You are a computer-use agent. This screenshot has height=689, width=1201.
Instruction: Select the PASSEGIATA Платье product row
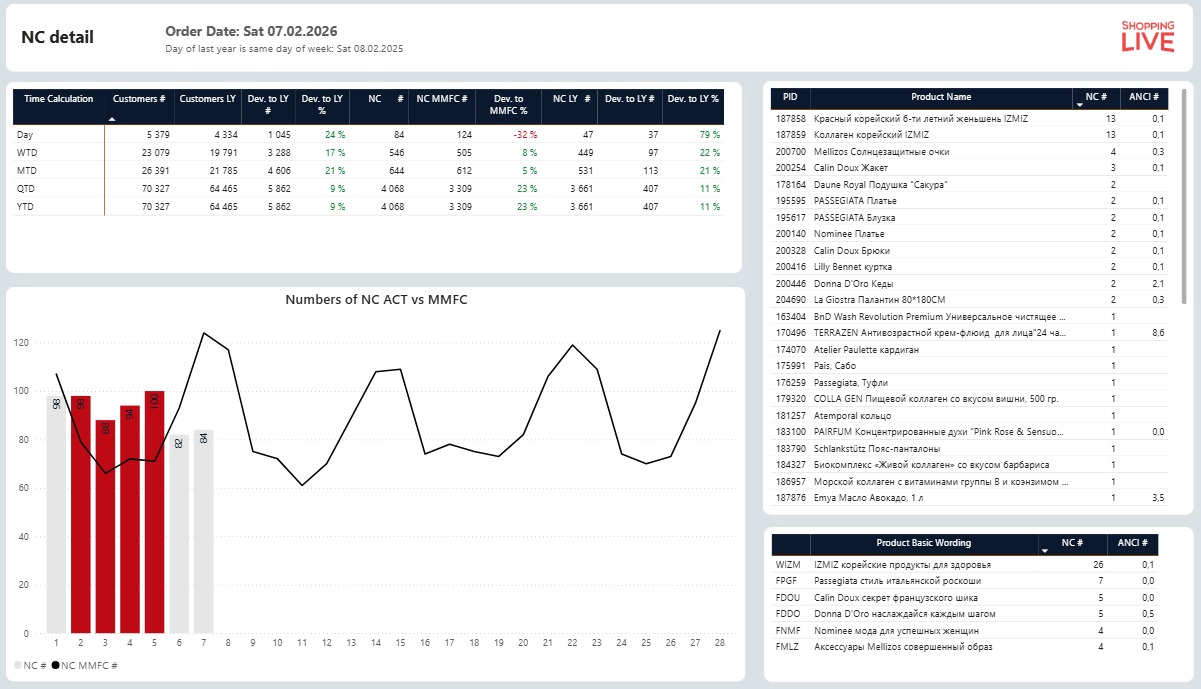pyautogui.click(x=968, y=201)
